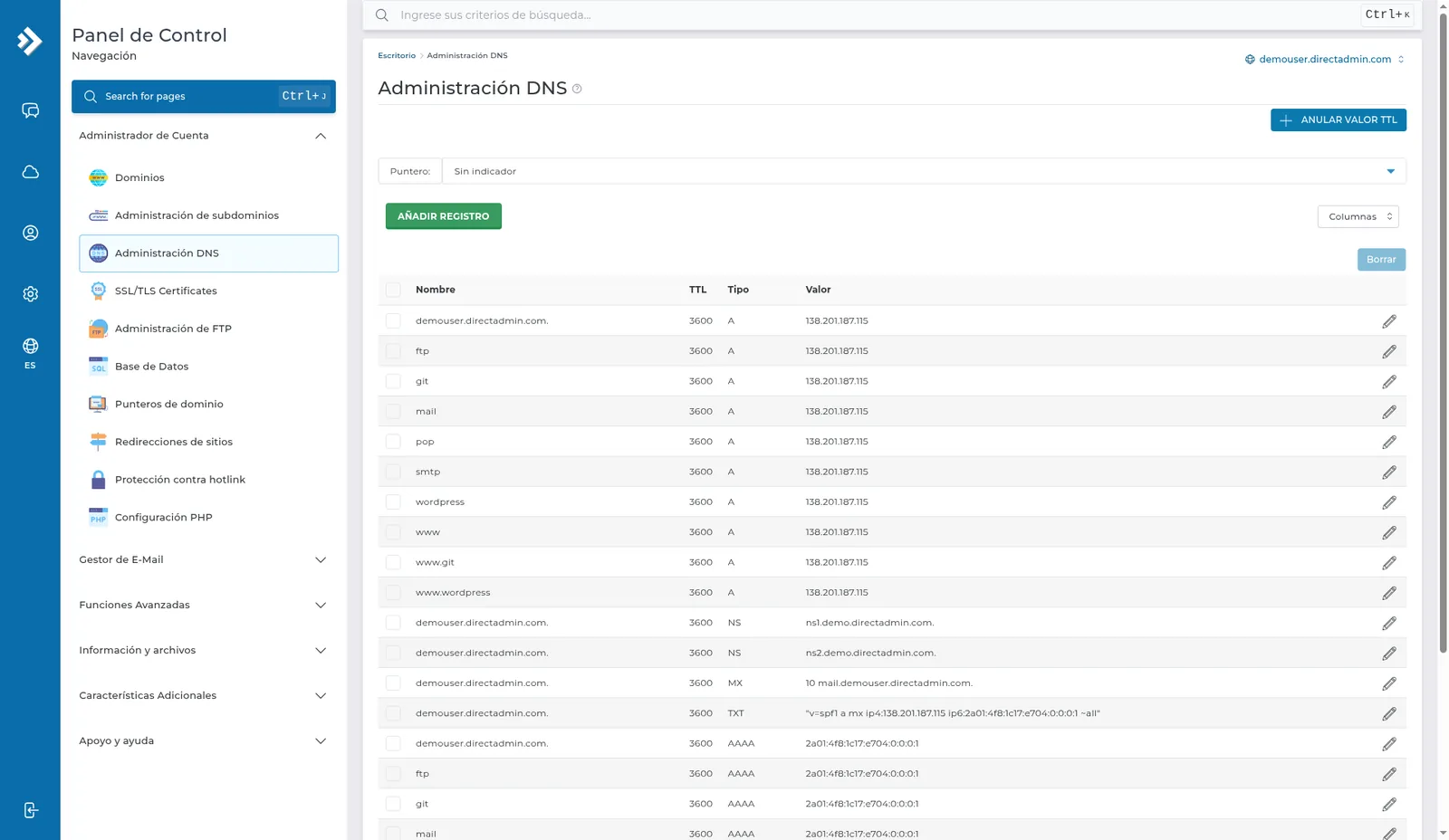Click the Base de Datos SQL icon
The height and width of the screenshot is (840, 1449).
coord(98,366)
